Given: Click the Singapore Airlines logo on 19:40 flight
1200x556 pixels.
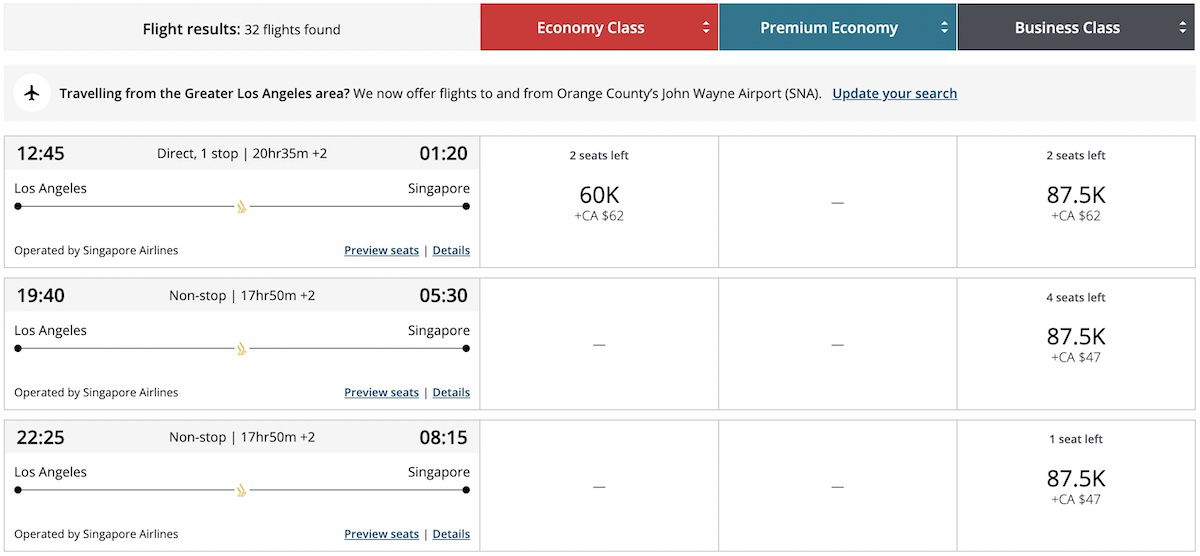Looking at the screenshot, I should [x=241, y=349].
